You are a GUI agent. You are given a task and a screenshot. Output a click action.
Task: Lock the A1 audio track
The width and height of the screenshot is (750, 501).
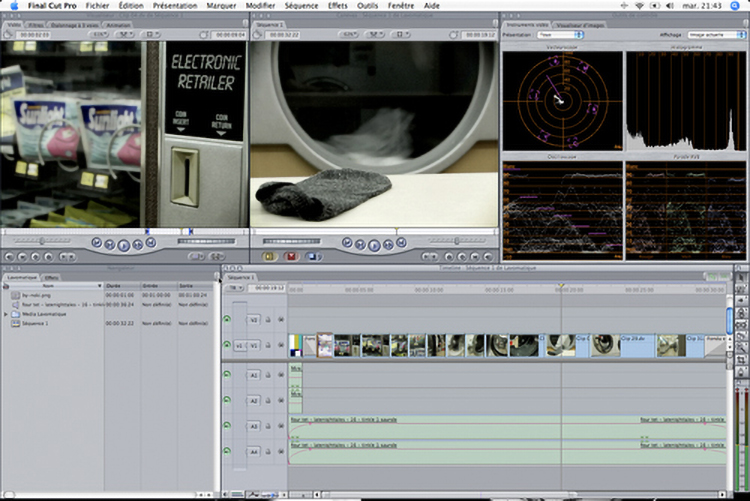(x=268, y=376)
